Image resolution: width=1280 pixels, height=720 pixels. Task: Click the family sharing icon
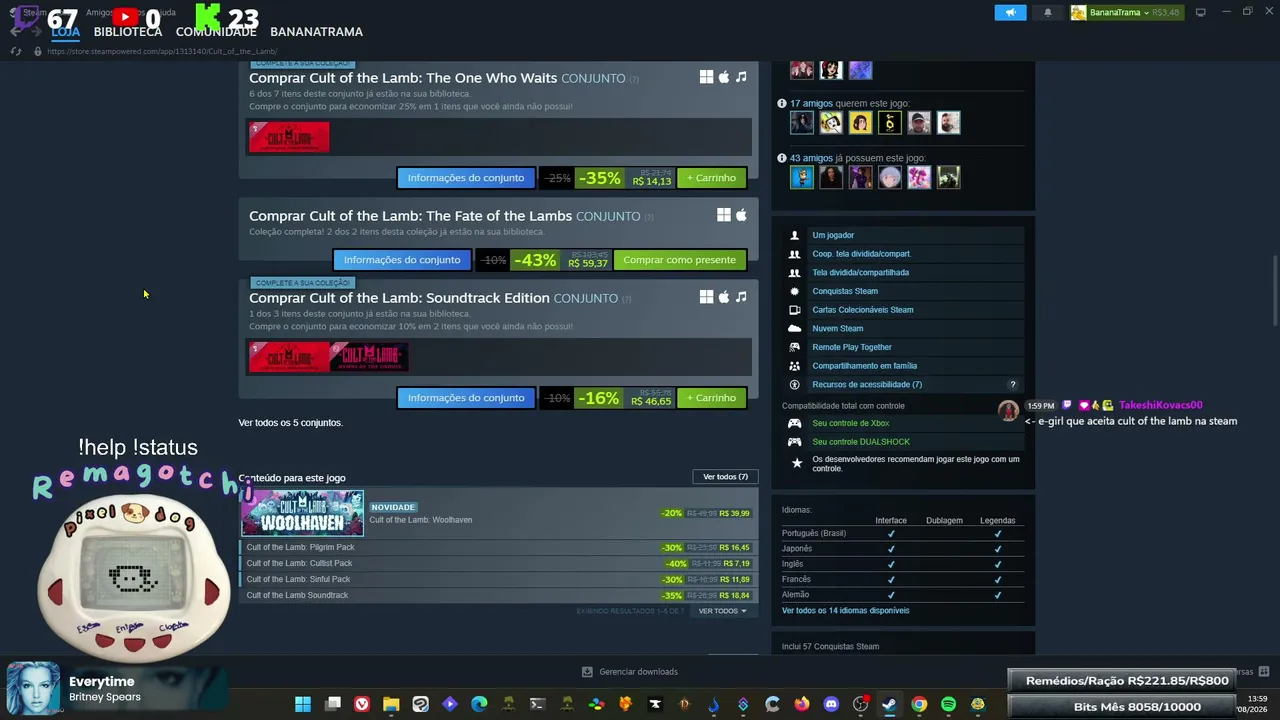(x=795, y=366)
